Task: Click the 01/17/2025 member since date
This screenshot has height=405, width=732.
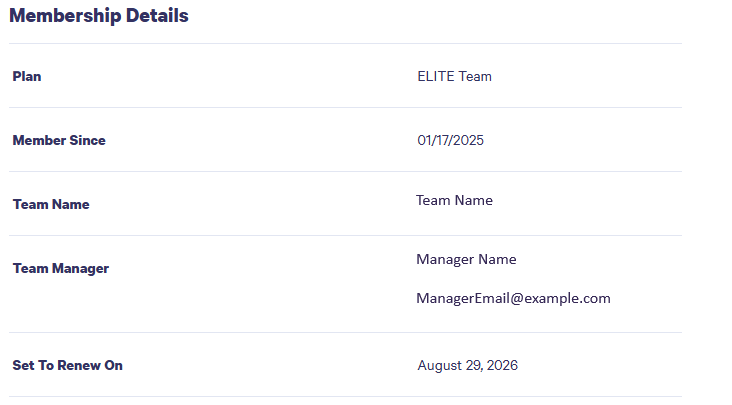Action: (x=450, y=140)
